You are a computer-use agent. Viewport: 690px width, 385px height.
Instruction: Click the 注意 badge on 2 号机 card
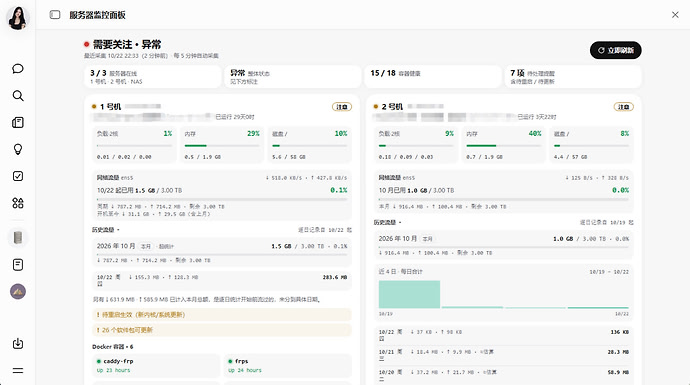(x=624, y=107)
